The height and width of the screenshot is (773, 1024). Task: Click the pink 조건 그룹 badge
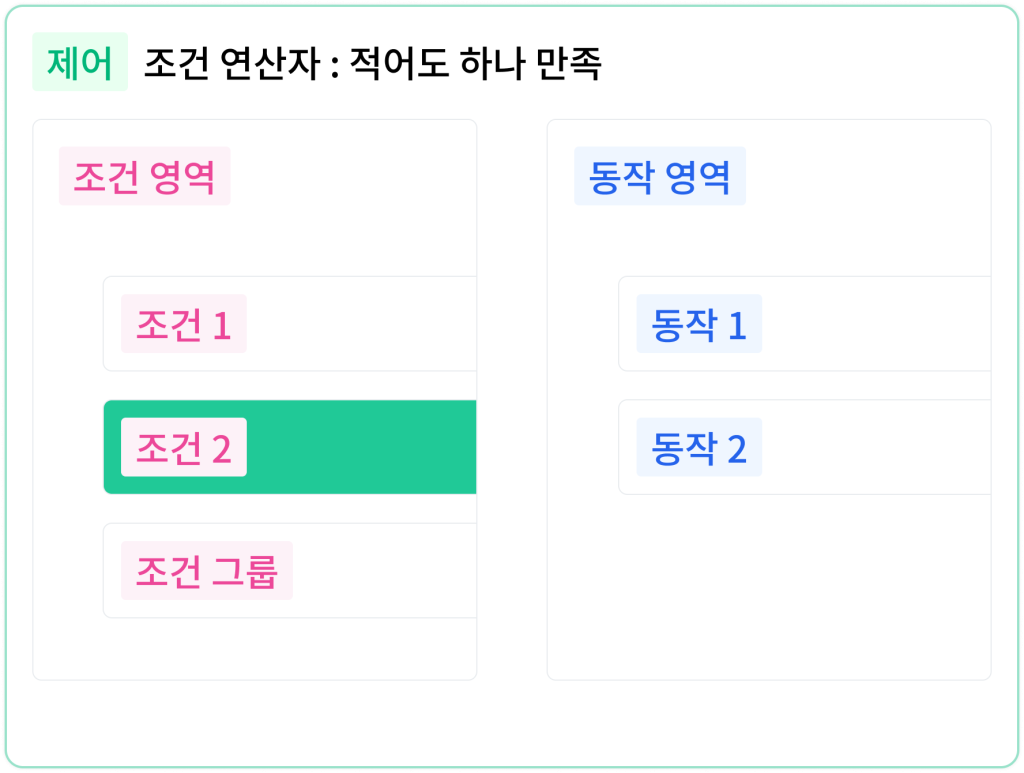click(x=206, y=571)
